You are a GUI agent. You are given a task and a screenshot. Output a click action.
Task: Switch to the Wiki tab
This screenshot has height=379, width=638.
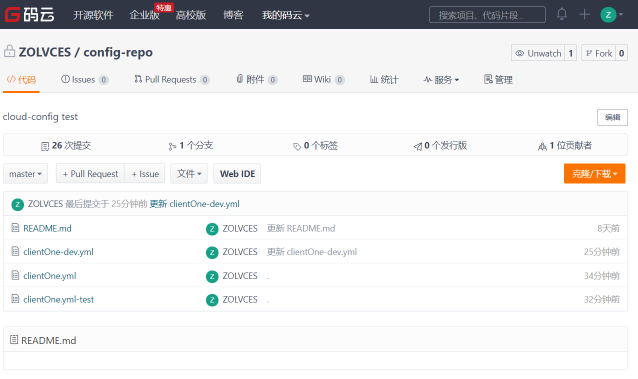323,79
